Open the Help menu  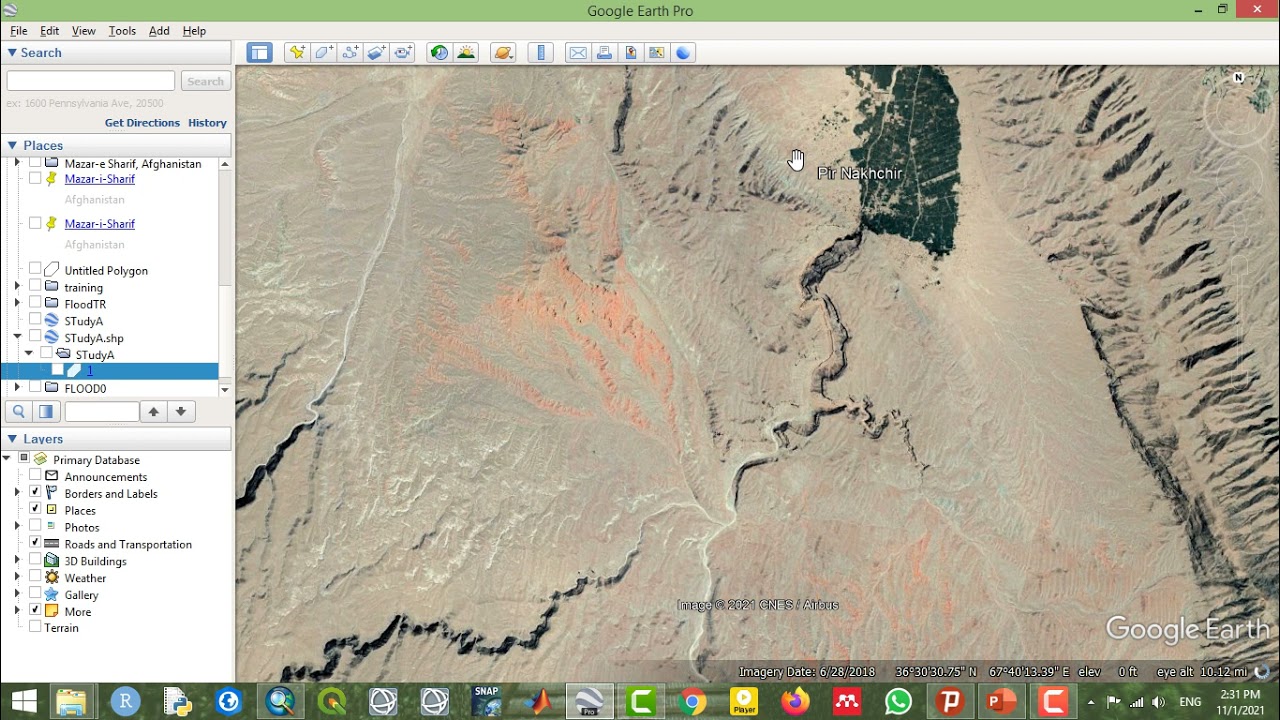194,31
